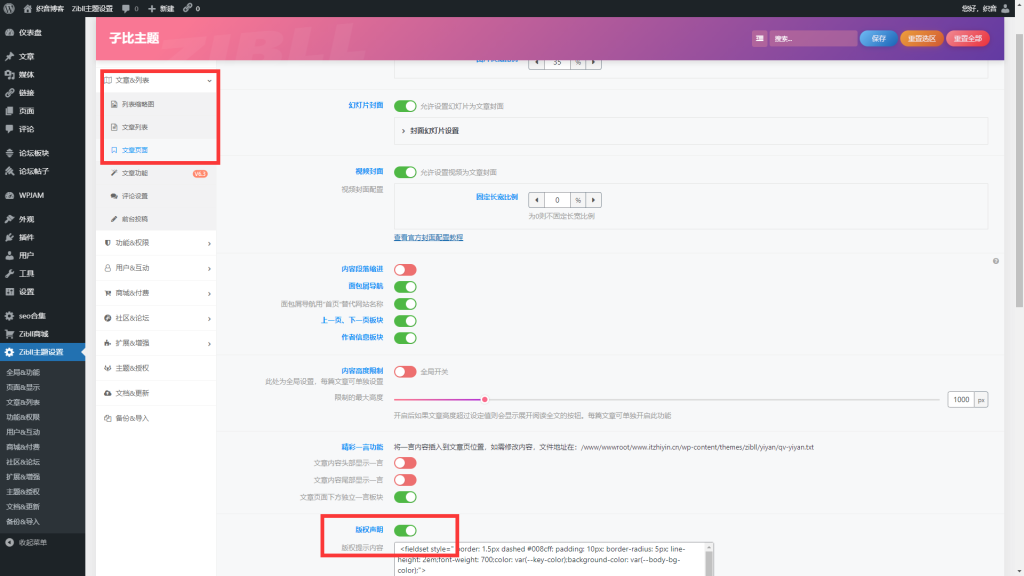Click the orange 重置选区 button

point(921,39)
